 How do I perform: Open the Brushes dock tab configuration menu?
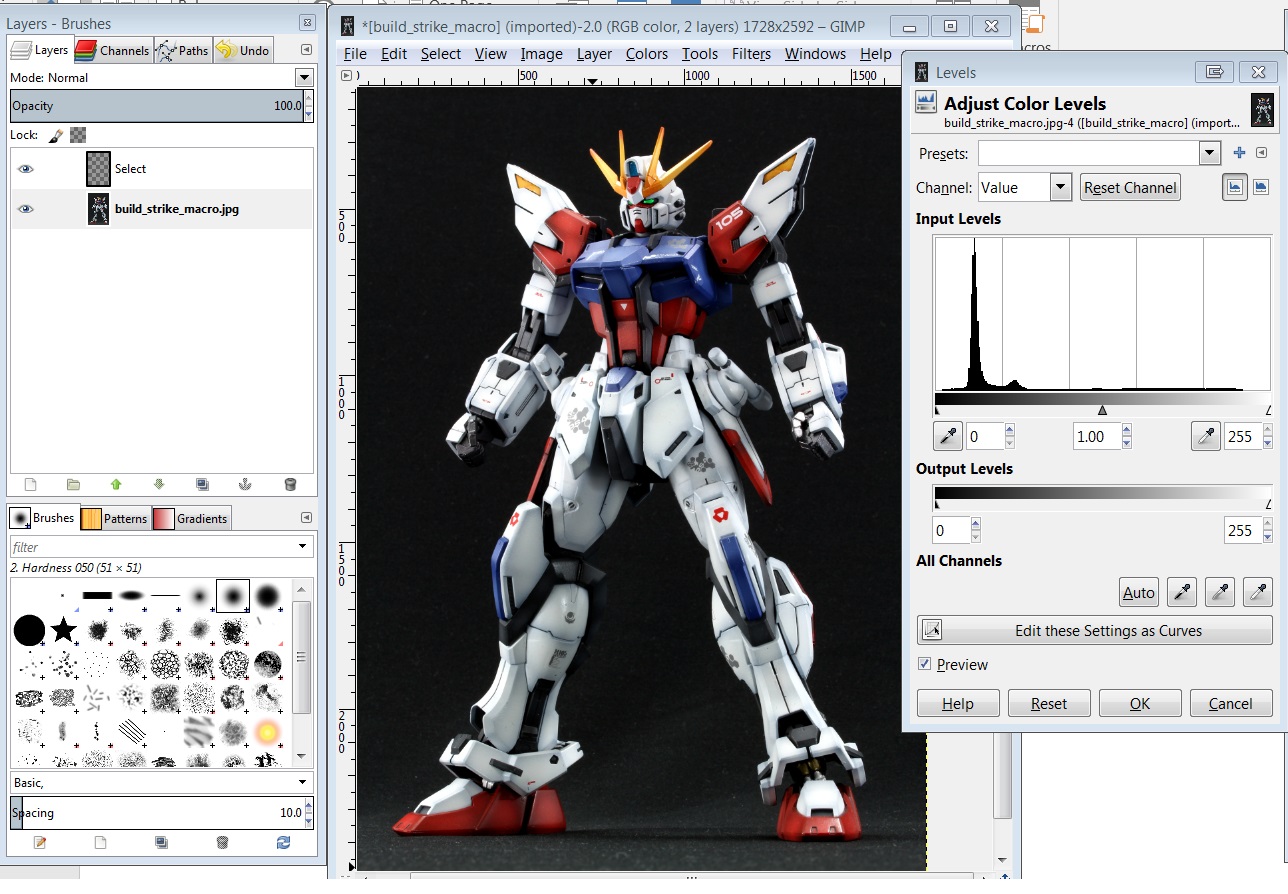(305, 517)
